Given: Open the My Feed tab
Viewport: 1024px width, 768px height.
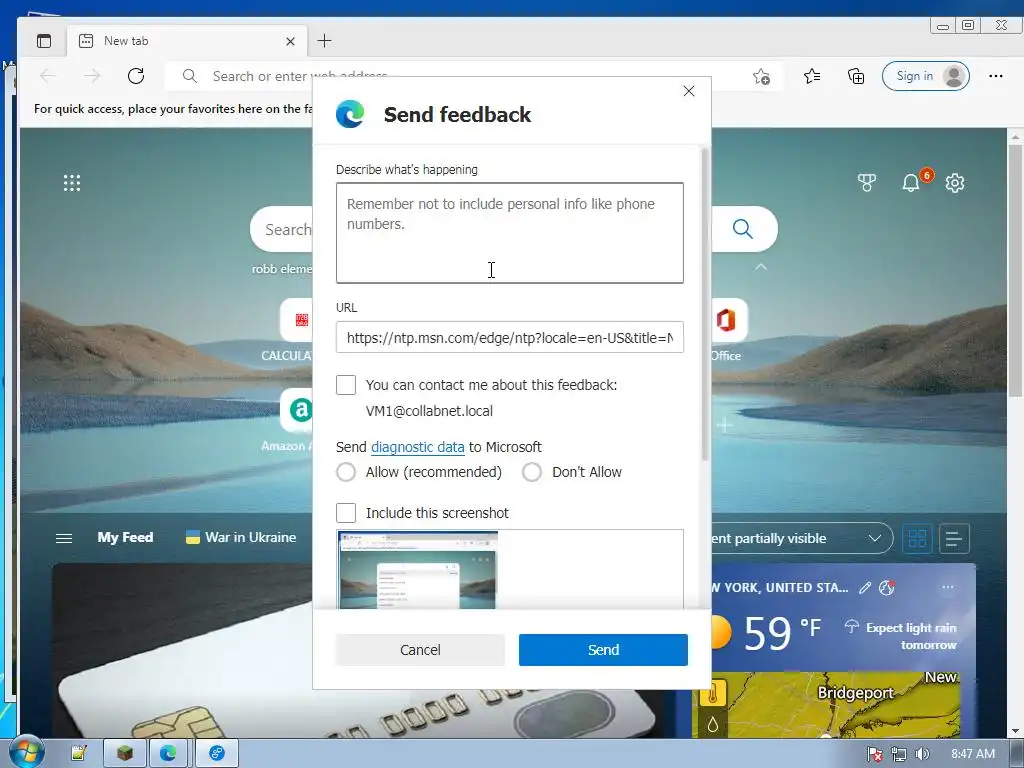Looking at the screenshot, I should (125, 537).
